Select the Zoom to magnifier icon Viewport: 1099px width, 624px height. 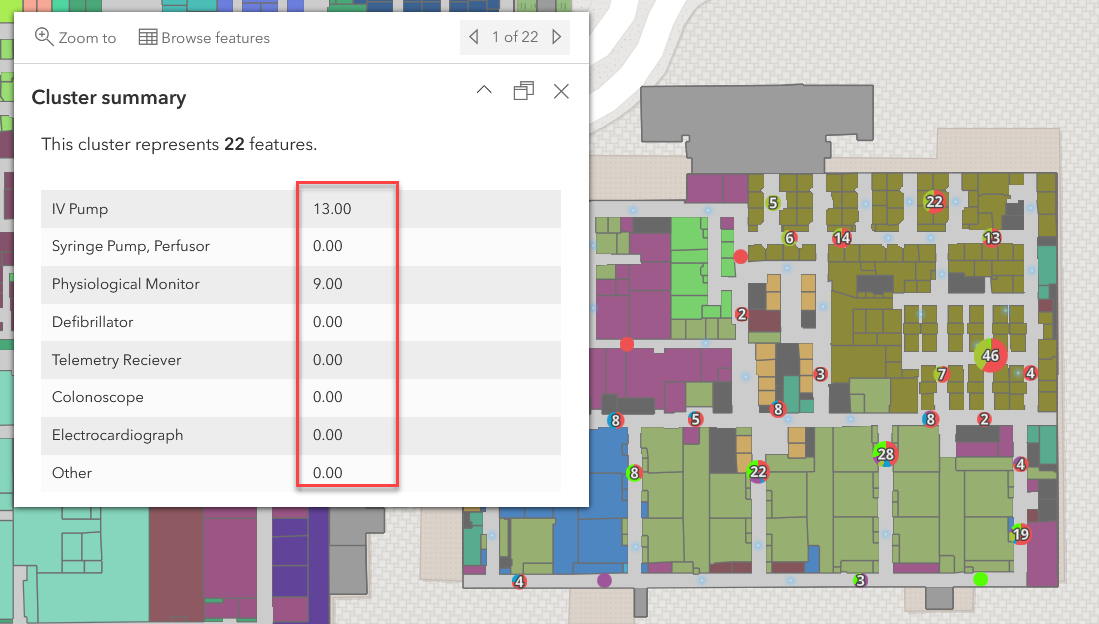(44, 36)
